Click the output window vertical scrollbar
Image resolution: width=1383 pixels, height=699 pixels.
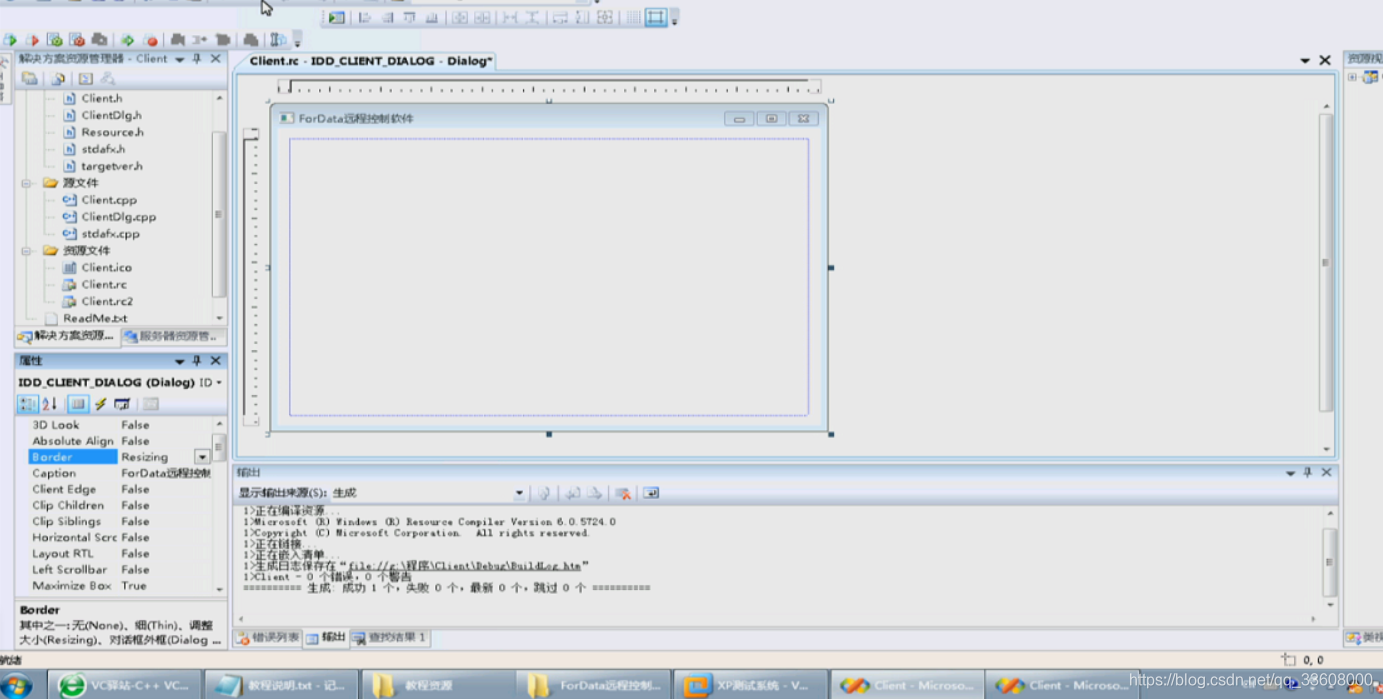click(x=1329, y=561)
